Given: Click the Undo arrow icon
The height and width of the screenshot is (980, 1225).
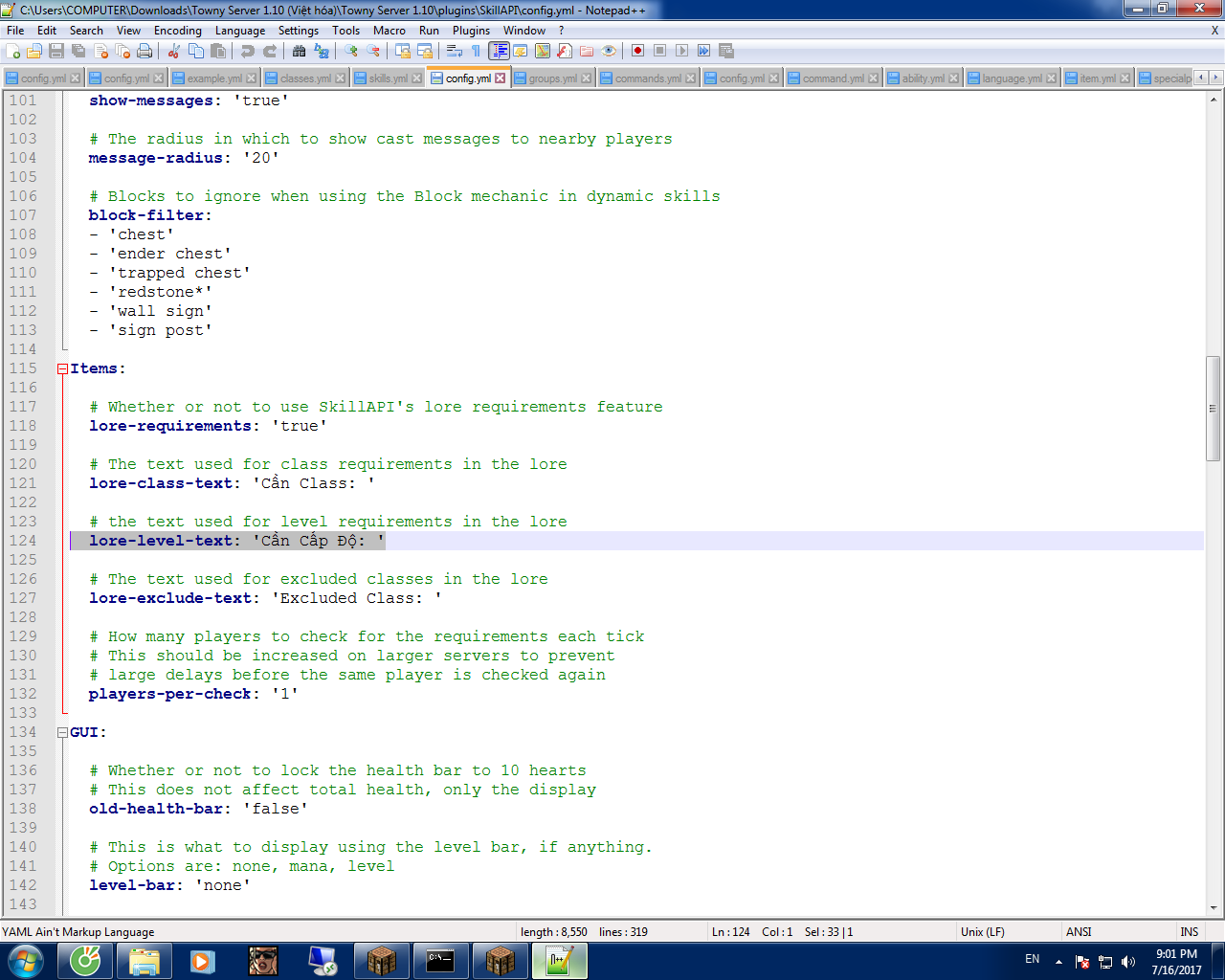Looking at the screenshot, I should 248,51.
